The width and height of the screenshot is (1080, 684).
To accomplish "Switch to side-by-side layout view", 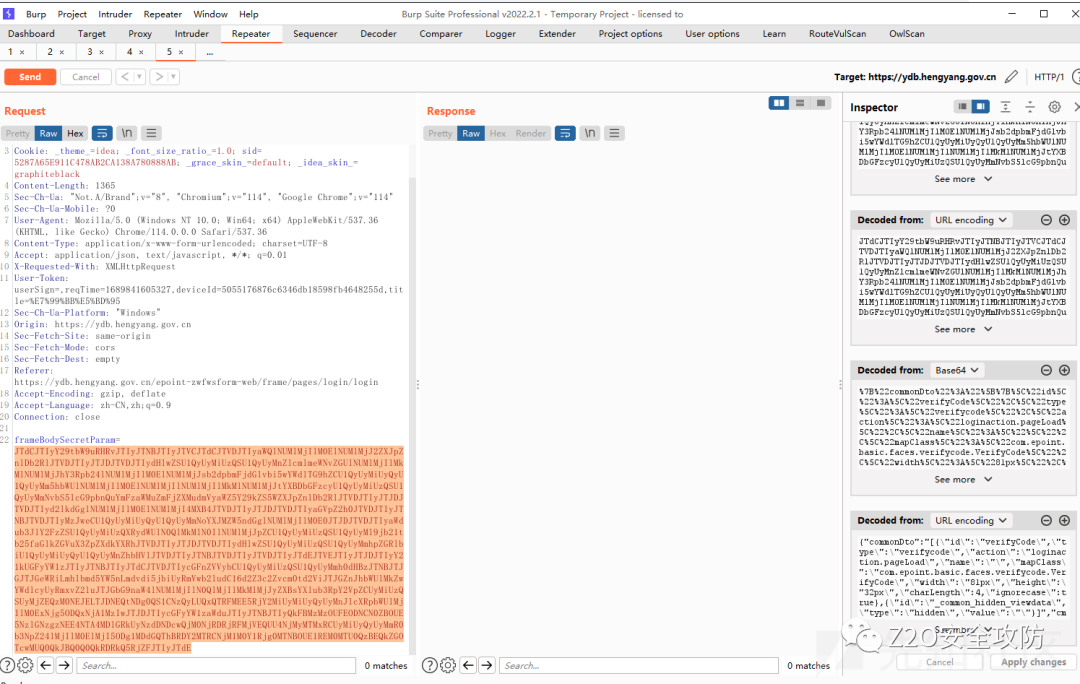I will pos(779,103).
